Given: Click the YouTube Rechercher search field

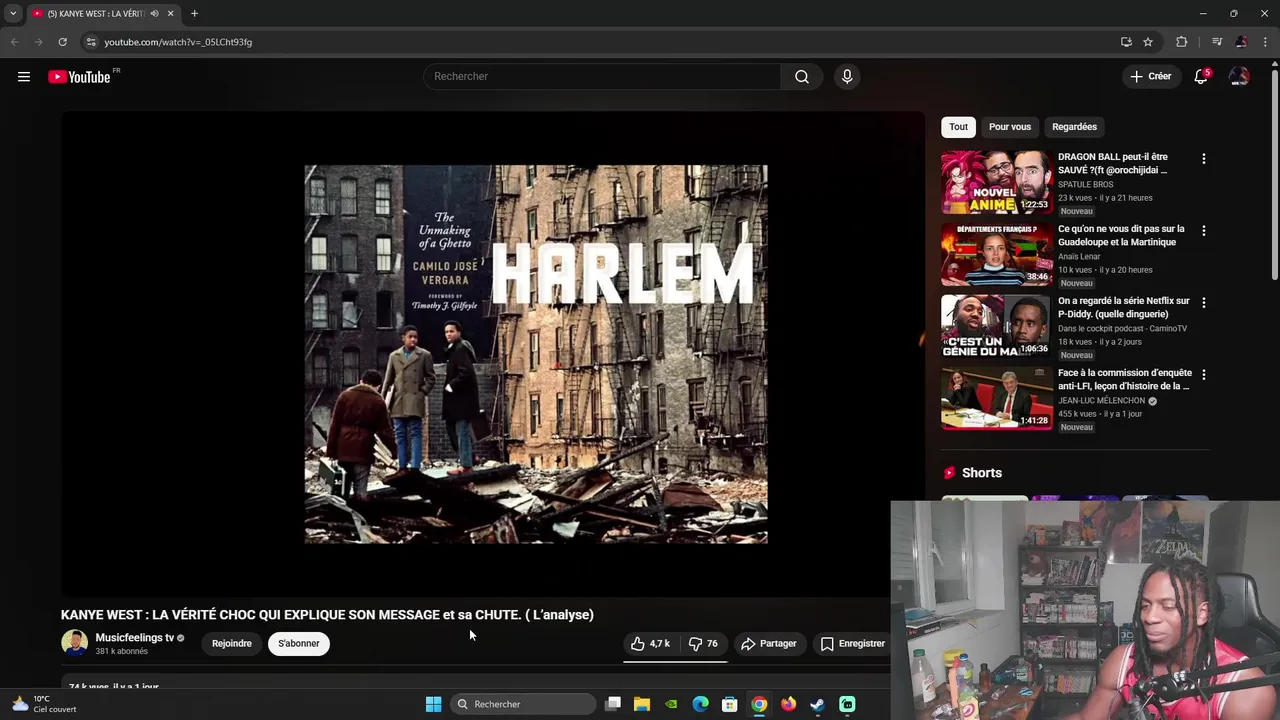Looking at the screenshot, I should click(x=602, y=77).
